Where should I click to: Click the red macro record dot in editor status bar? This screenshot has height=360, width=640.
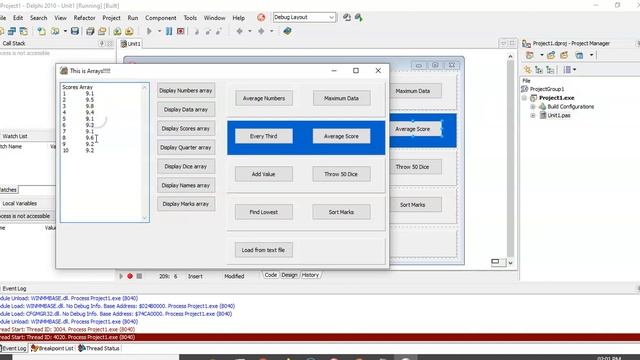pos(130,276)
